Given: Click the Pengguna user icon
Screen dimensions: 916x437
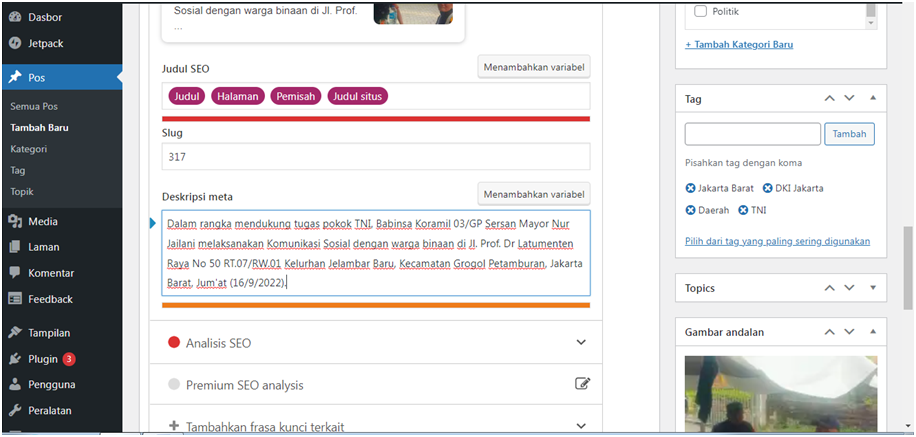Looking at the screenshot, I should click(x=15, y=384).
